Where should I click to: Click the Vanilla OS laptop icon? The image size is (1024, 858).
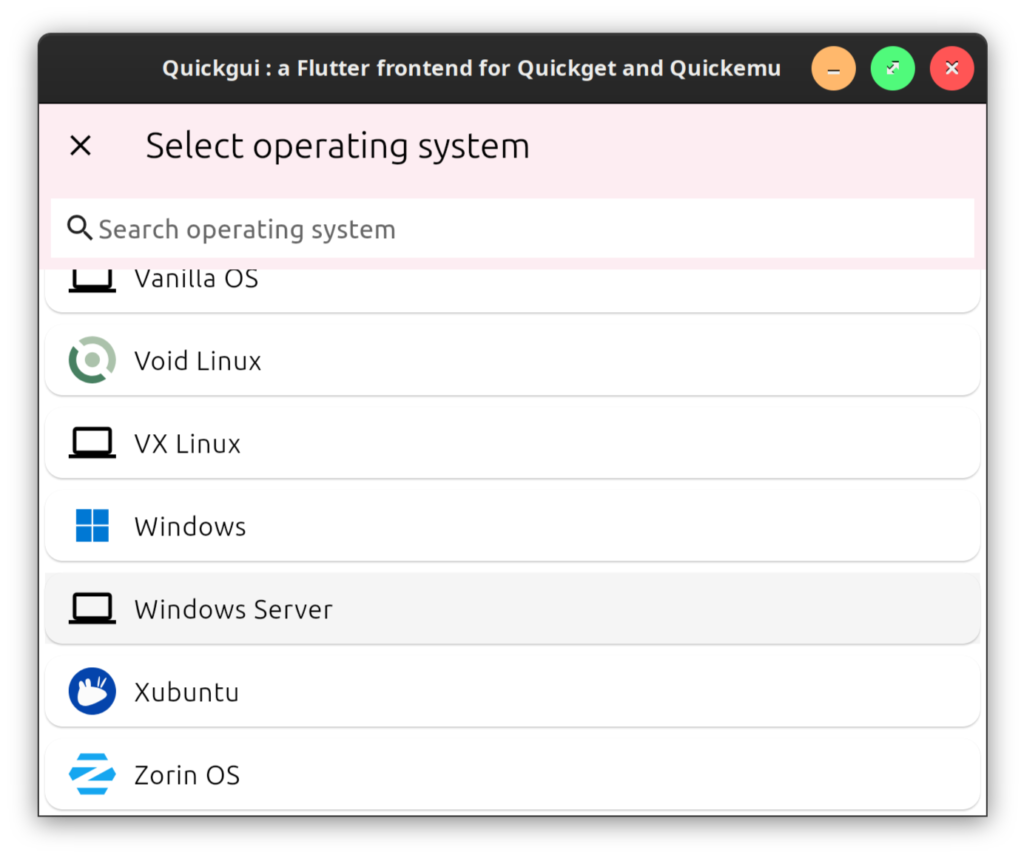click(92, 282)
